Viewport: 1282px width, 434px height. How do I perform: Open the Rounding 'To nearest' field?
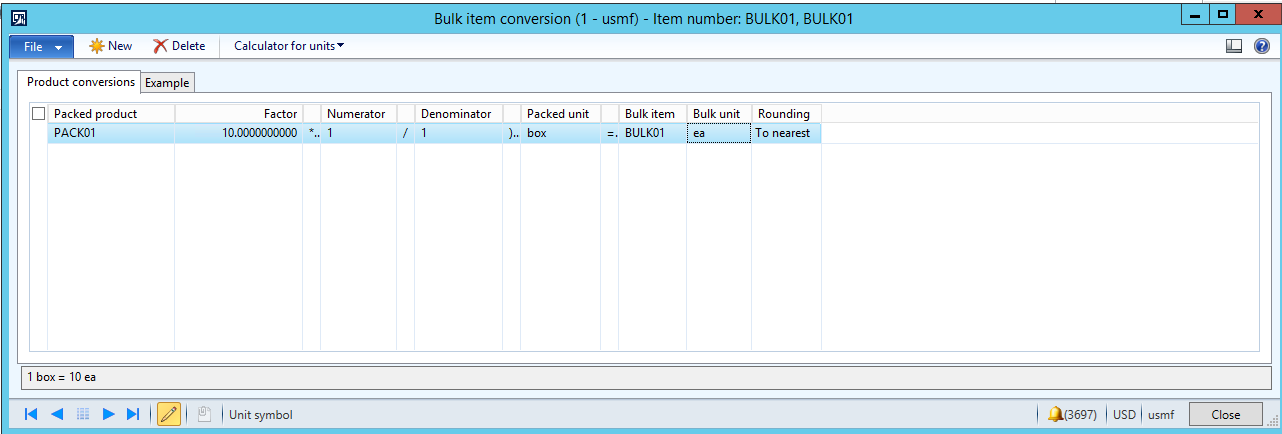[x=786, y=133]
